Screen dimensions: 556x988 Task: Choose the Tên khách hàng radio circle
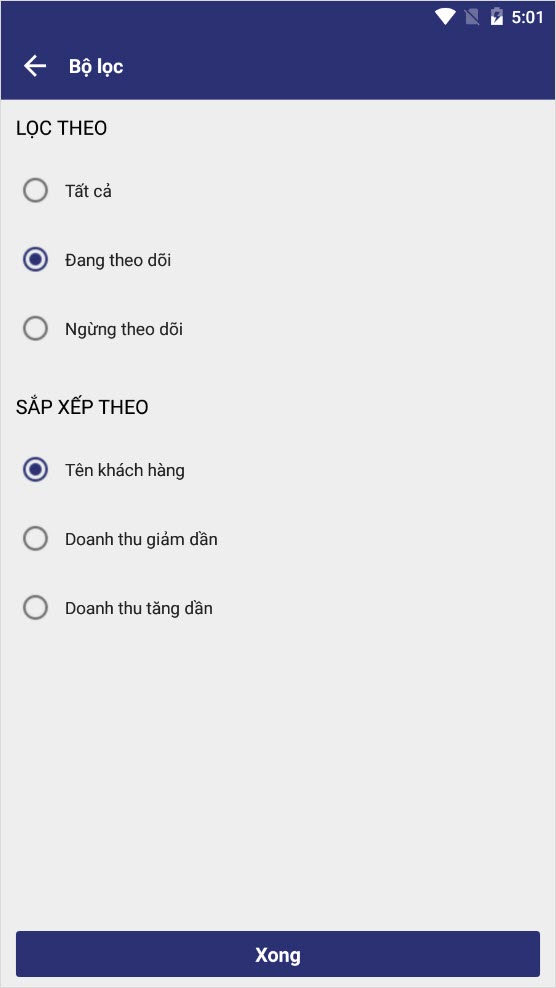[x=35, y=469]
